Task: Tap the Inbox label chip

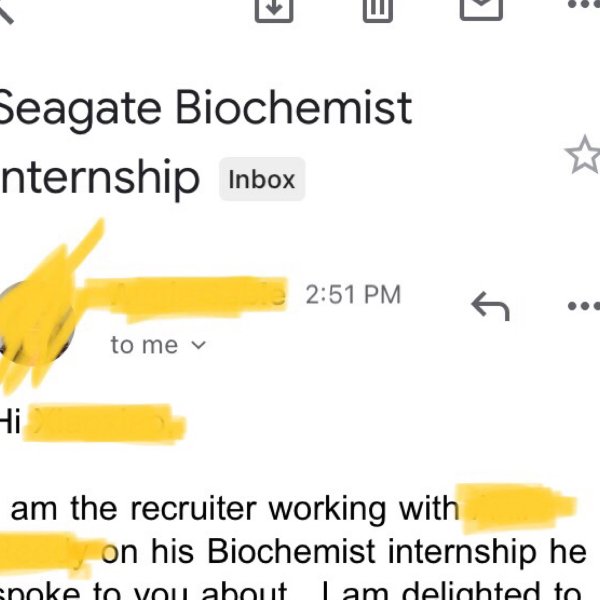Action: click(x=262, y=179)
